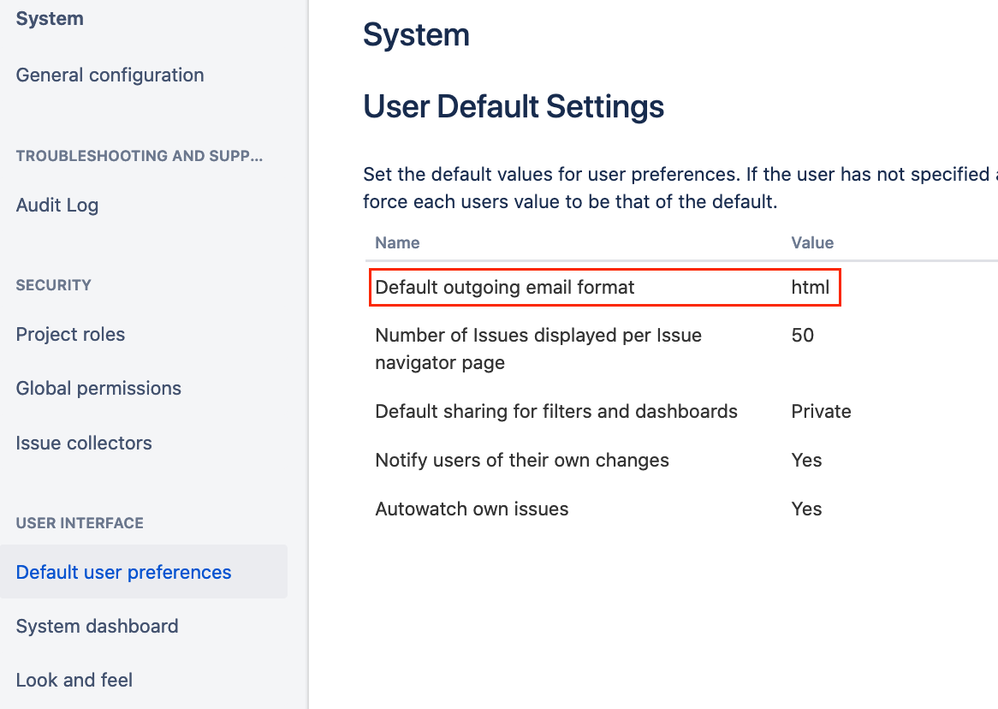The image size is (998, 709).
Task: Select Issue collectors in sidebar
Action: pyautogui.click(x=84, y=443)
